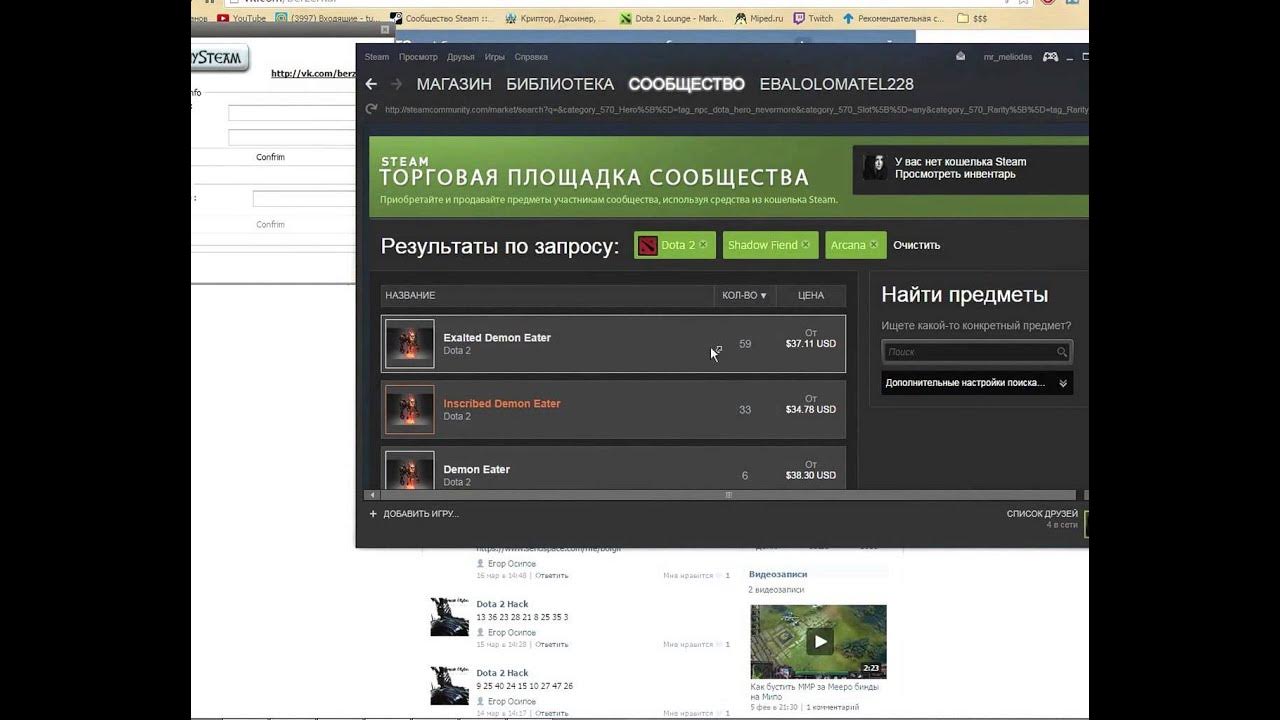Sort by ЦЕНА column header
Image resolution: width=1280 pixels, height=720 pixels.
[811, 295]
